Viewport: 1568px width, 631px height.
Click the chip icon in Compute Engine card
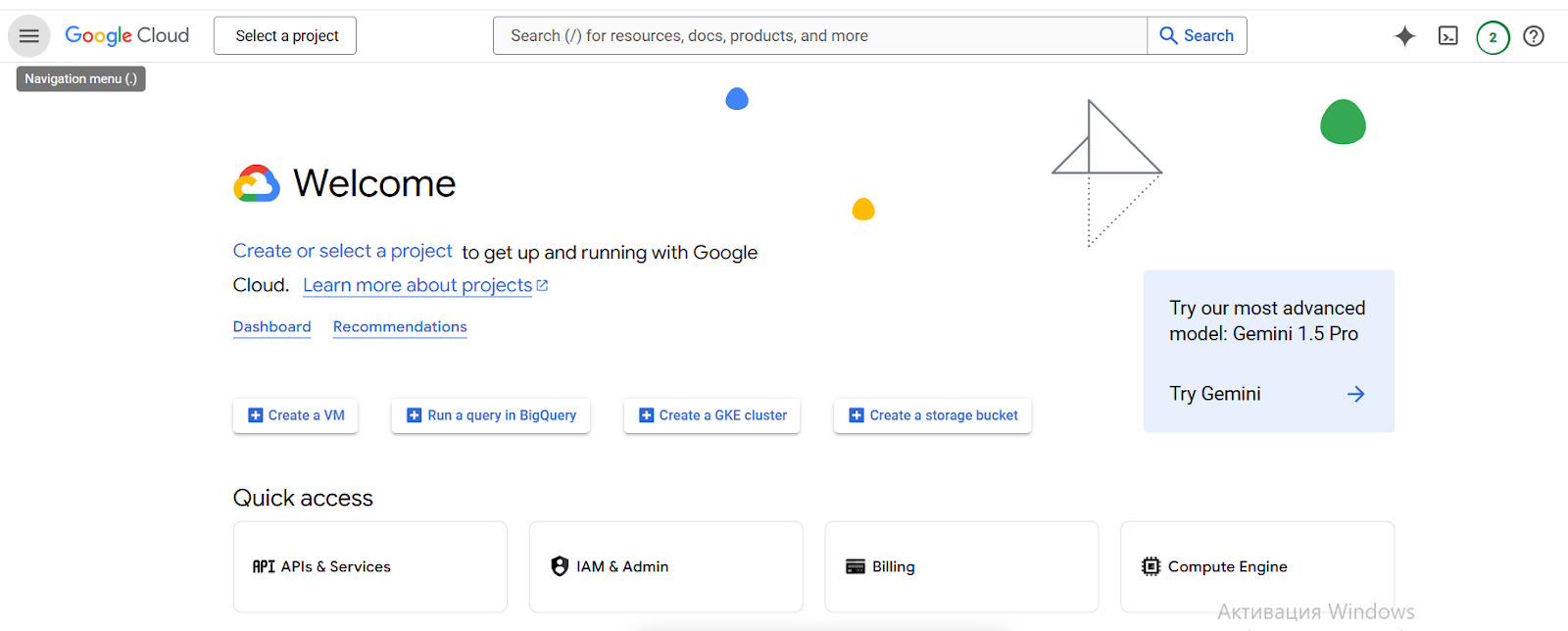tap(1151, 566)
